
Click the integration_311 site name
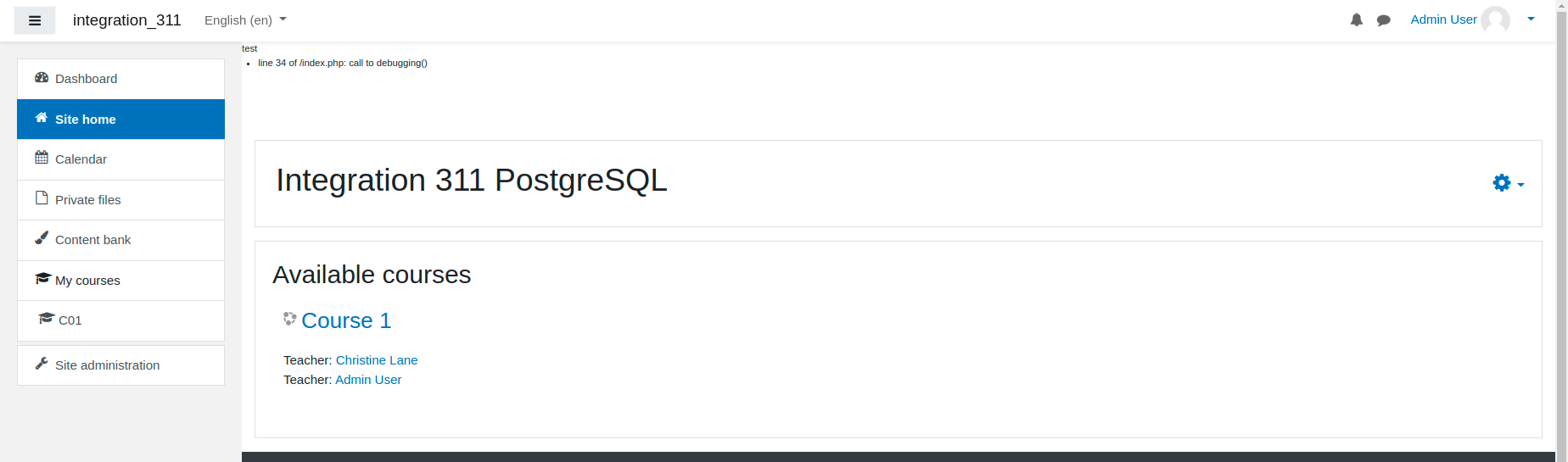point(127,20)
